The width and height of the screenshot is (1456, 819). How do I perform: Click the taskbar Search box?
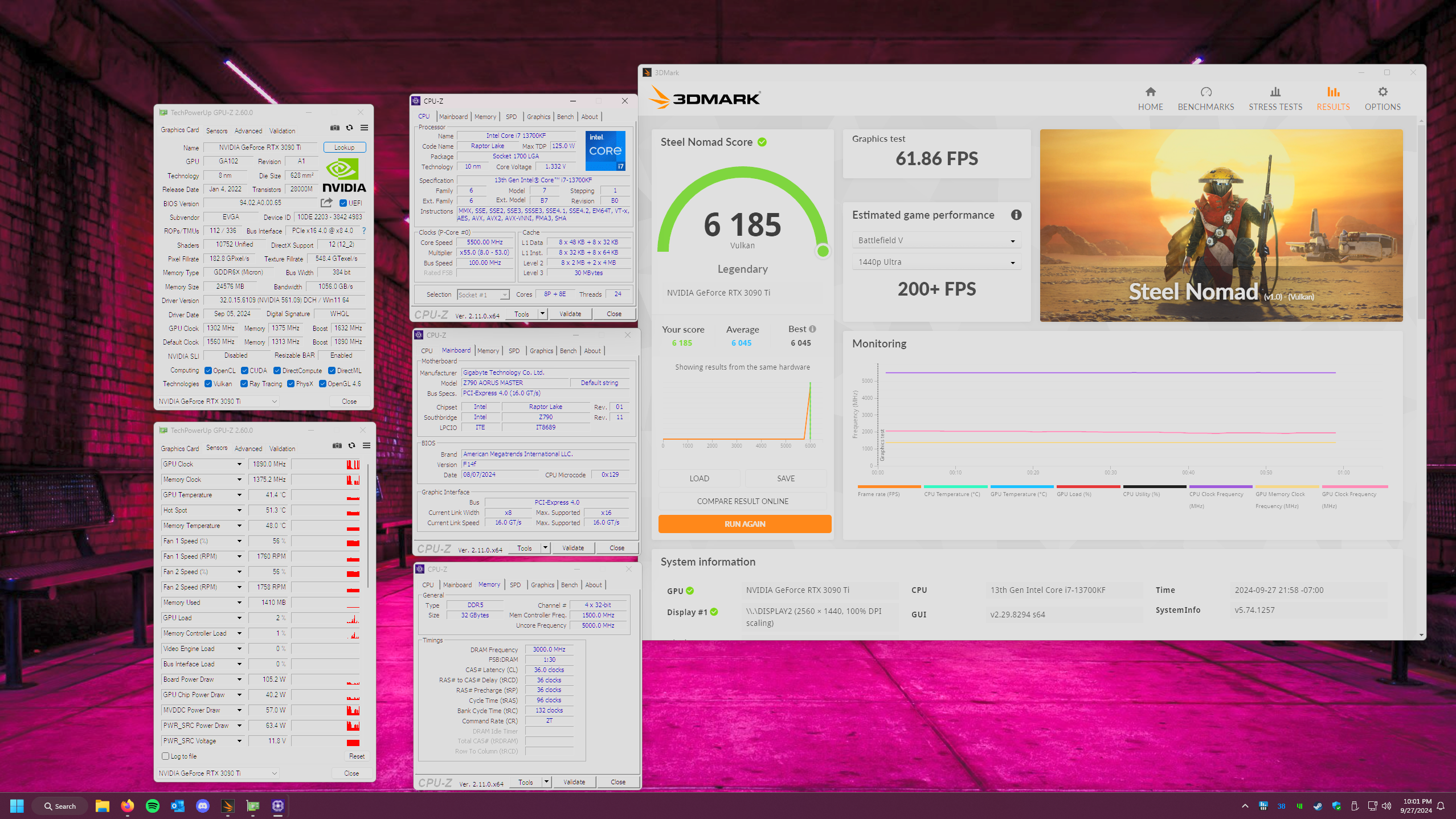pos(60,806)
